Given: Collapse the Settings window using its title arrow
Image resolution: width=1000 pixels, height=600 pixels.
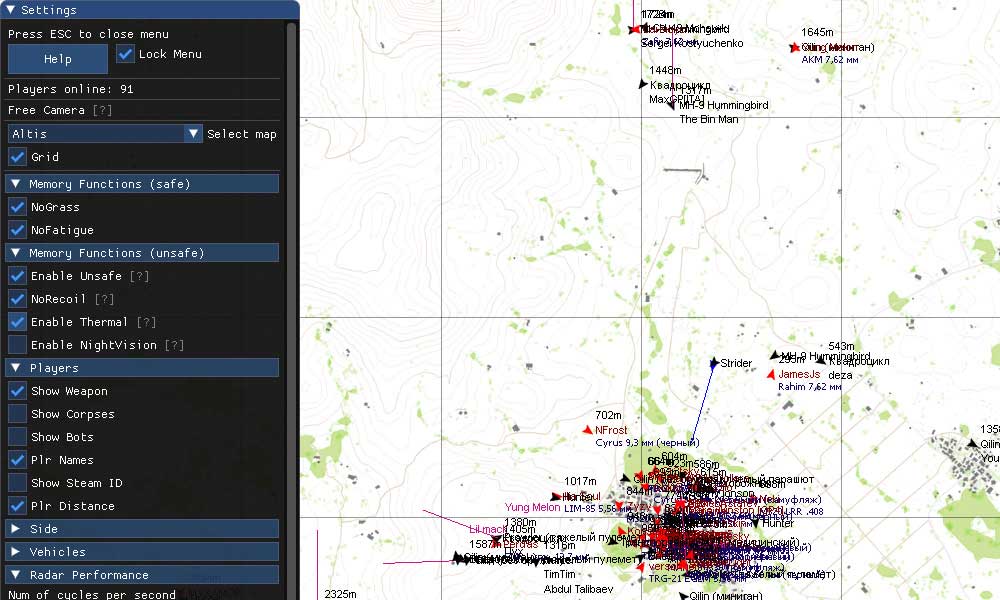Looking at the screenshot, I should pyautogui.click(x=10, y=10).
